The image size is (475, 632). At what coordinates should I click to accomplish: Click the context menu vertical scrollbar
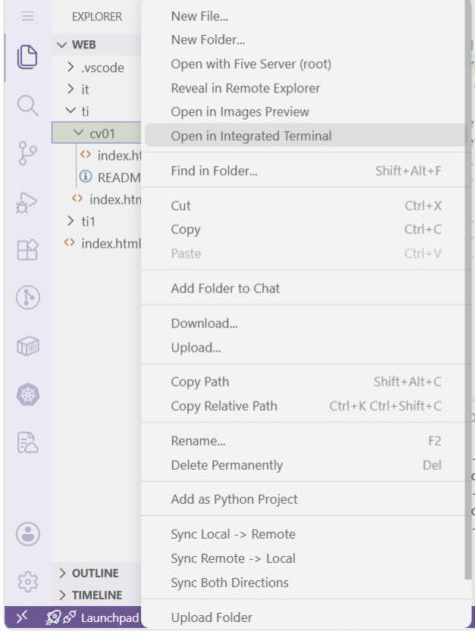[x=468, y=290]
